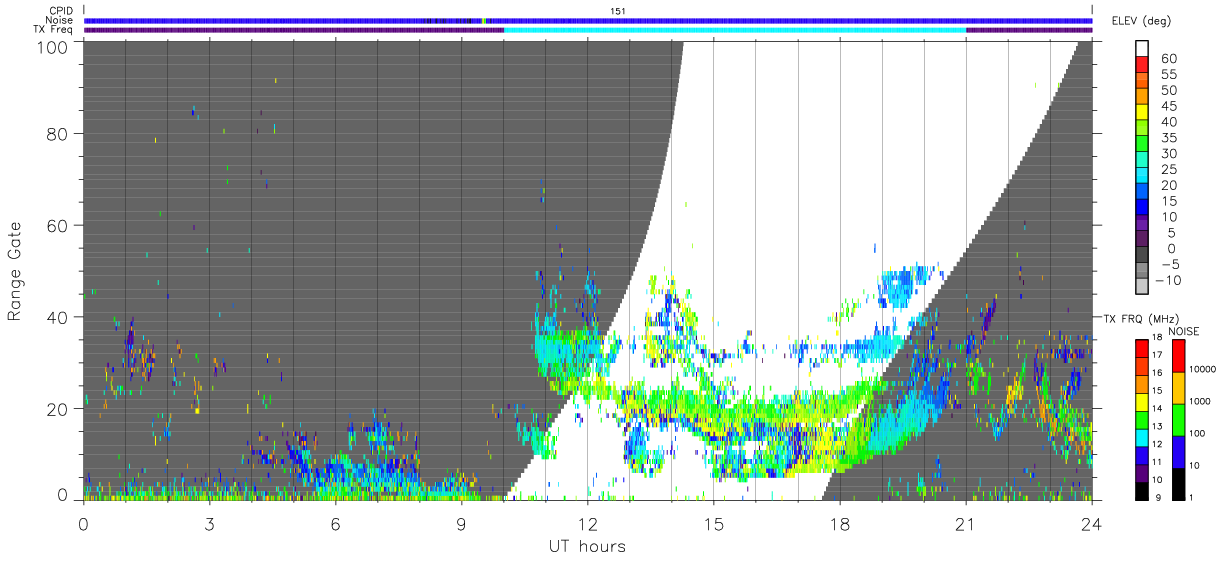Click the "Range Gate" y-axis title

click(15, 270)
